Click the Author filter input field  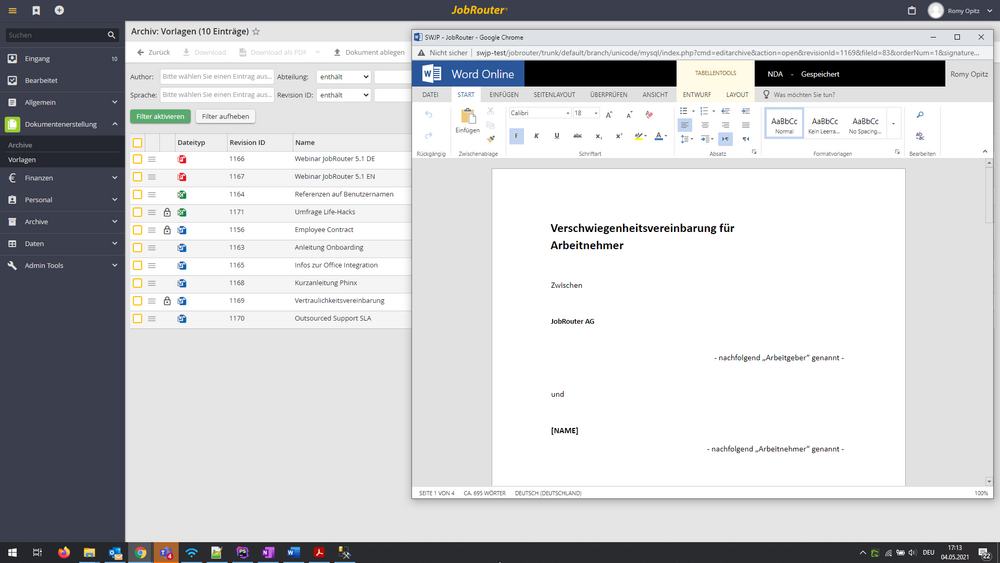217,77
